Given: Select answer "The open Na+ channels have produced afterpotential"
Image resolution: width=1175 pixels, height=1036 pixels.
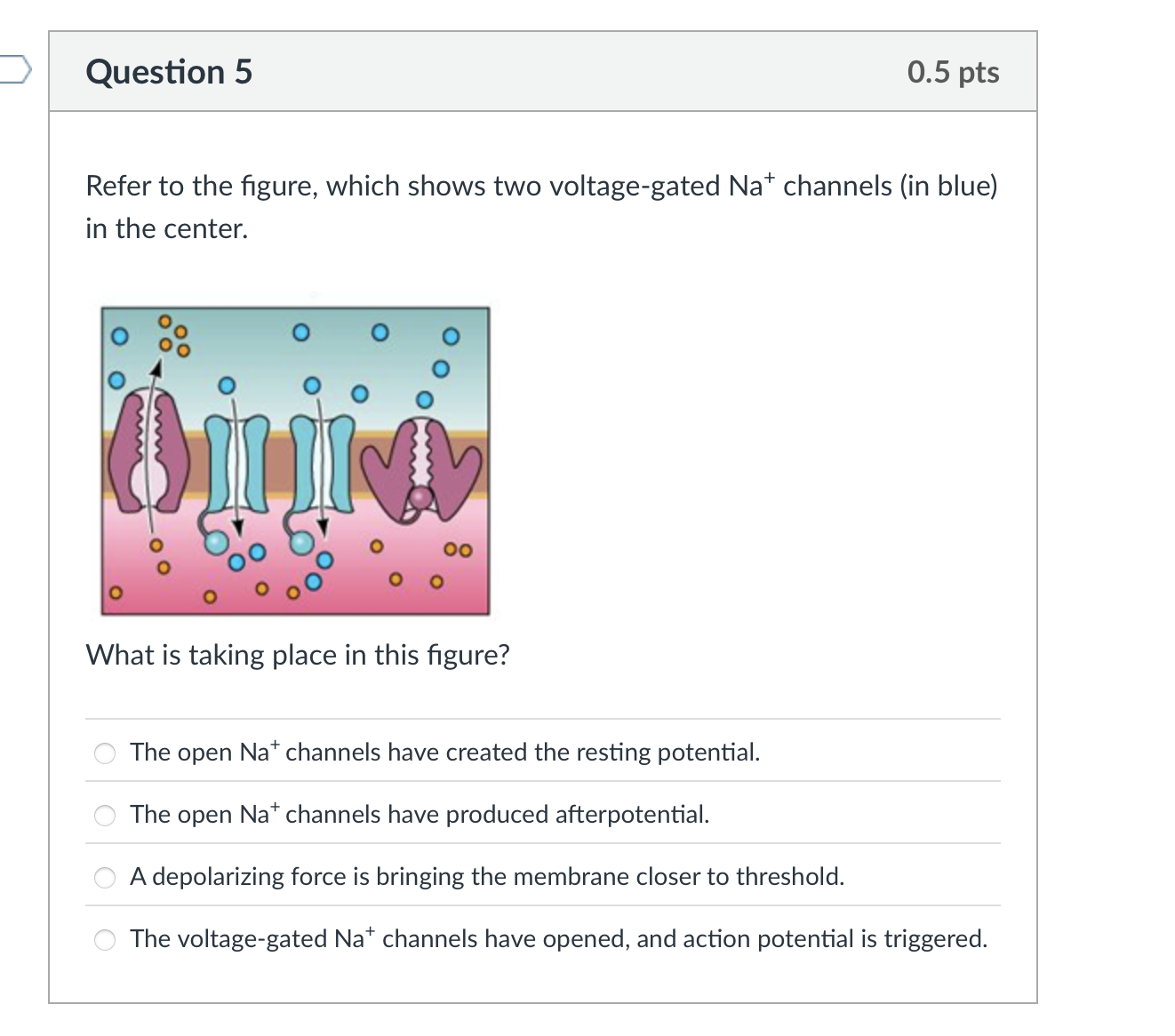Looking at the screenshot, I should (x=420, y=814).
